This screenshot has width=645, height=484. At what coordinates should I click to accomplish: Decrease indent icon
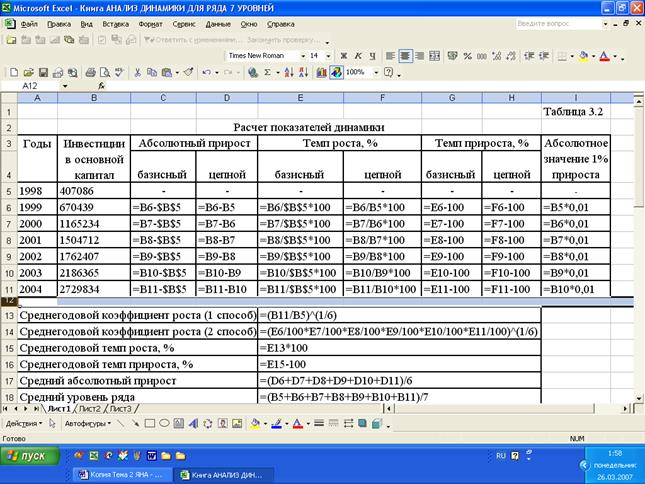point(529,56)
